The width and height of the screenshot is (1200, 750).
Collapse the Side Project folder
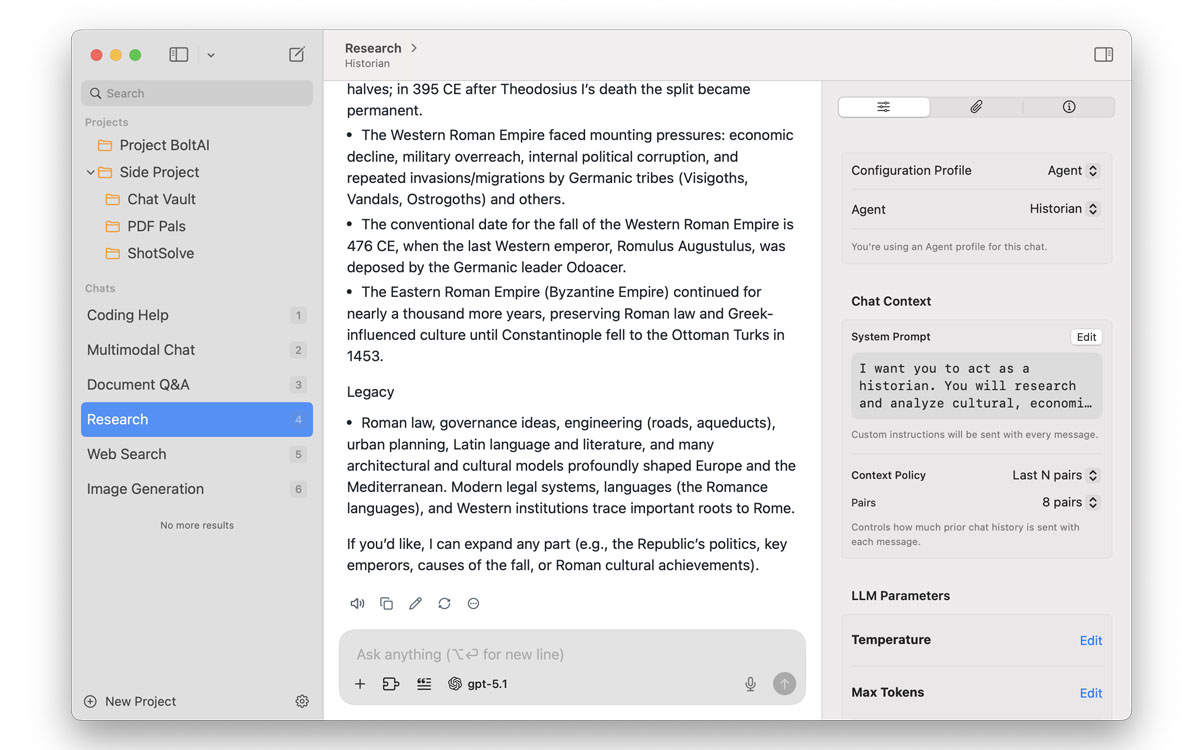91,172
